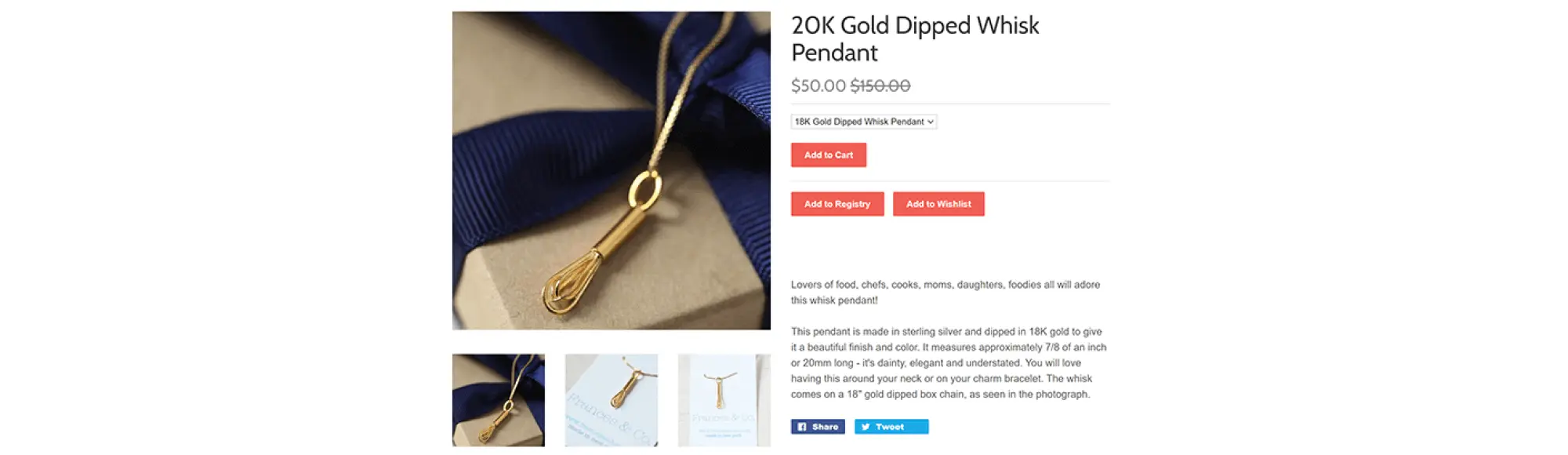Screen dimensions: 1568x455
Task: Select the navy ribbon thumbnail
Action: [499, 400]
